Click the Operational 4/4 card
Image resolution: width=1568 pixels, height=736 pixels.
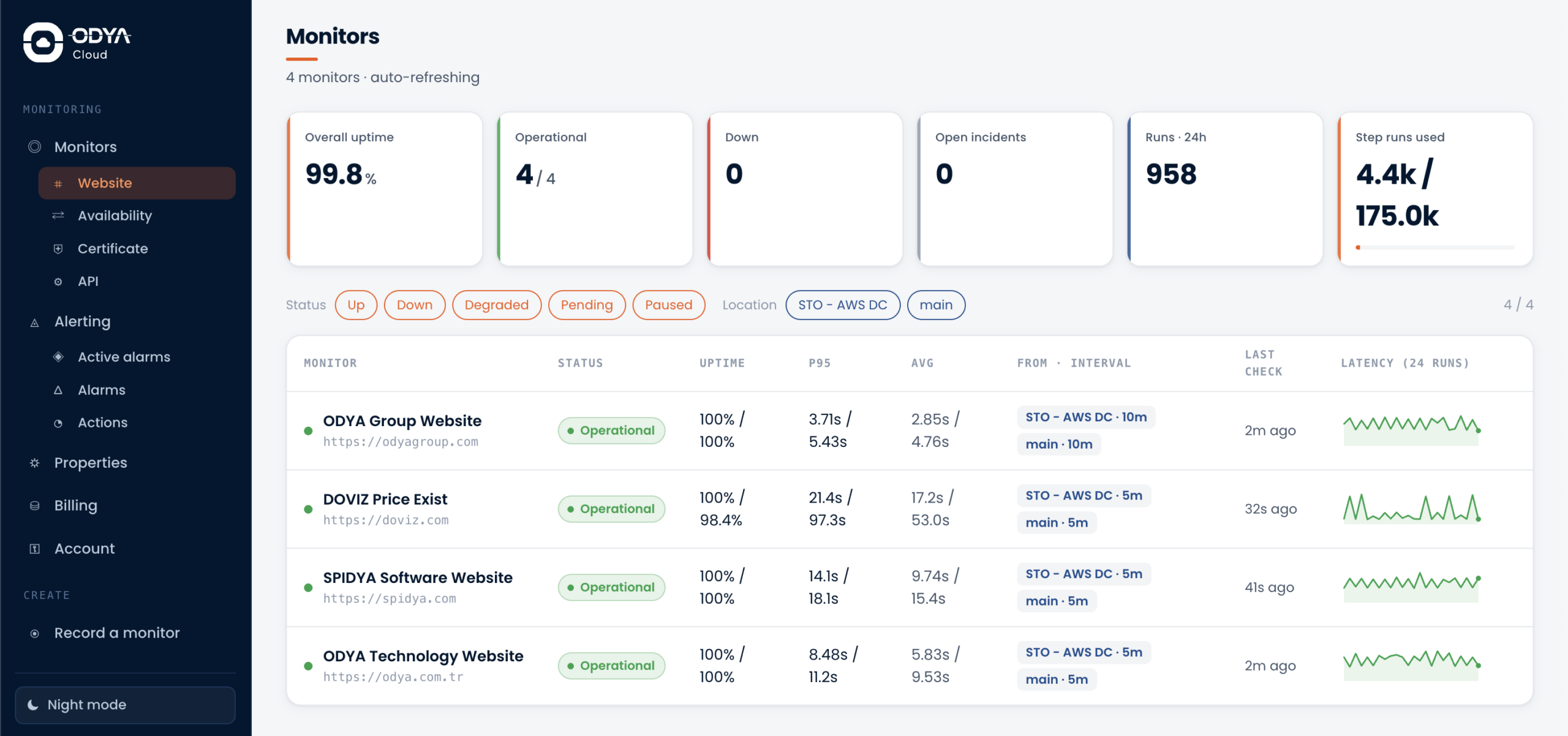(595, 189)
